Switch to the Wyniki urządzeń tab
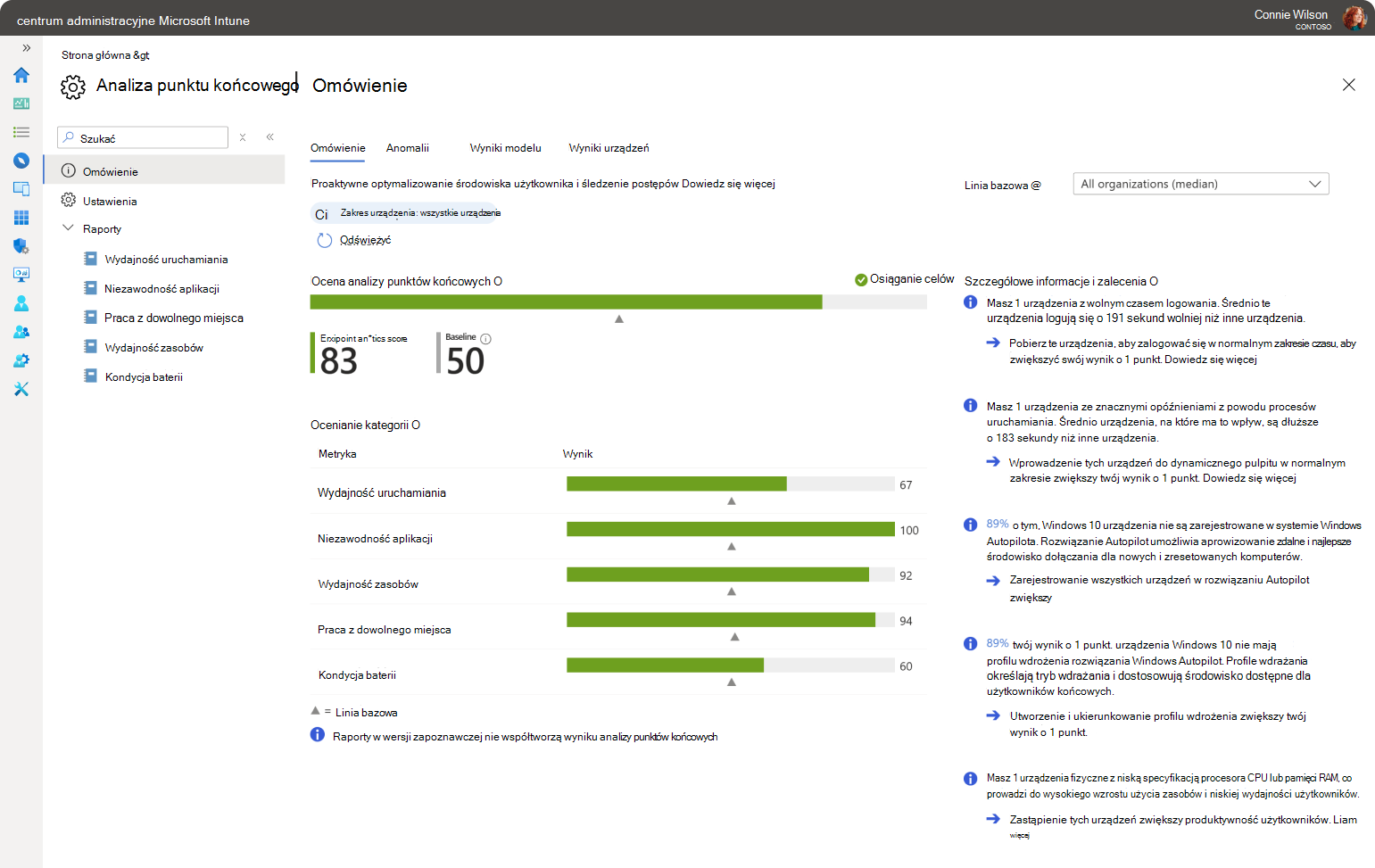This screenshot has height=868, width=1375. pos(609,148)
